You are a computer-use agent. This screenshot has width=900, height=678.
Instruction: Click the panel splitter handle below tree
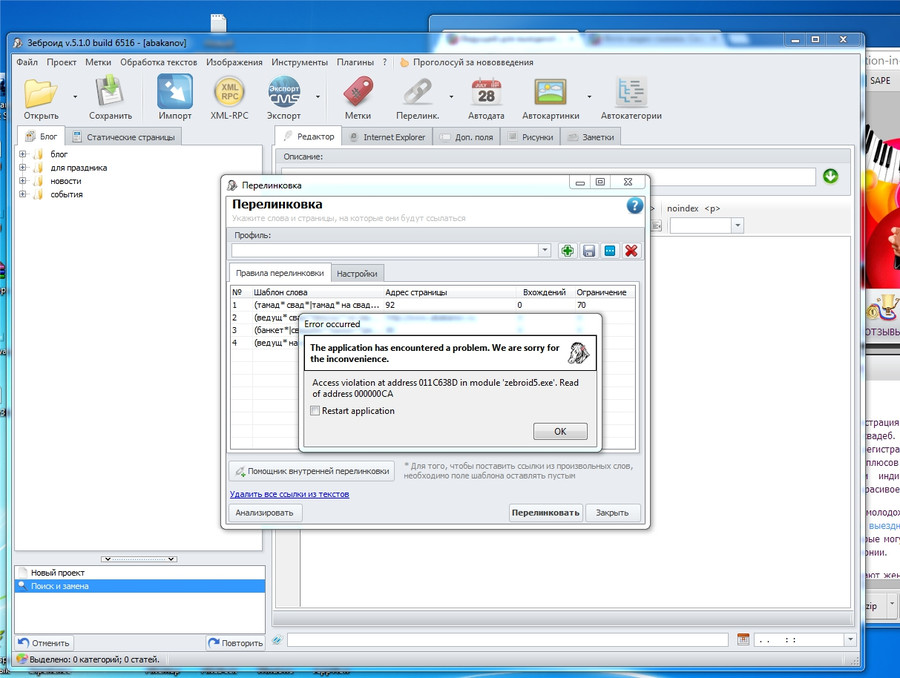click(x=139, y=559)
